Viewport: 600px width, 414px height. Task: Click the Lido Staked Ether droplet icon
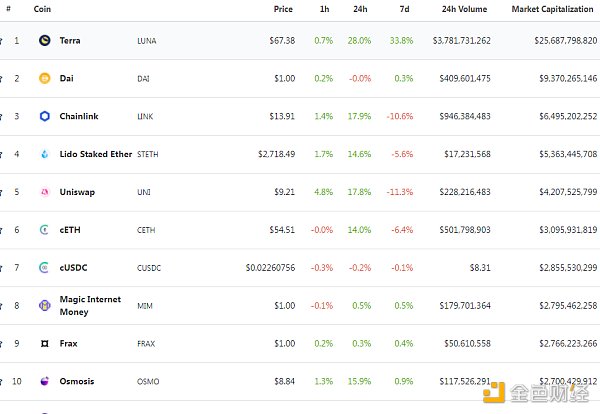45,154
